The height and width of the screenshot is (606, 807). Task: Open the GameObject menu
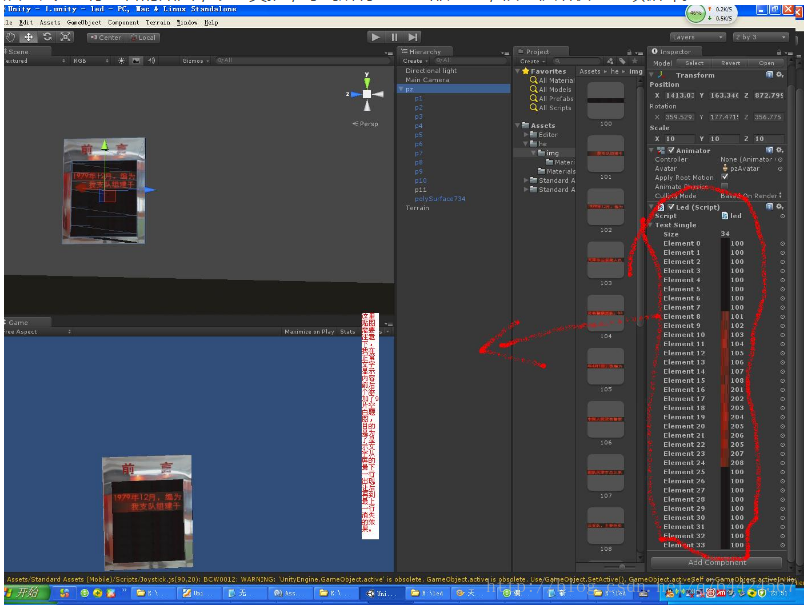(84, 23)
